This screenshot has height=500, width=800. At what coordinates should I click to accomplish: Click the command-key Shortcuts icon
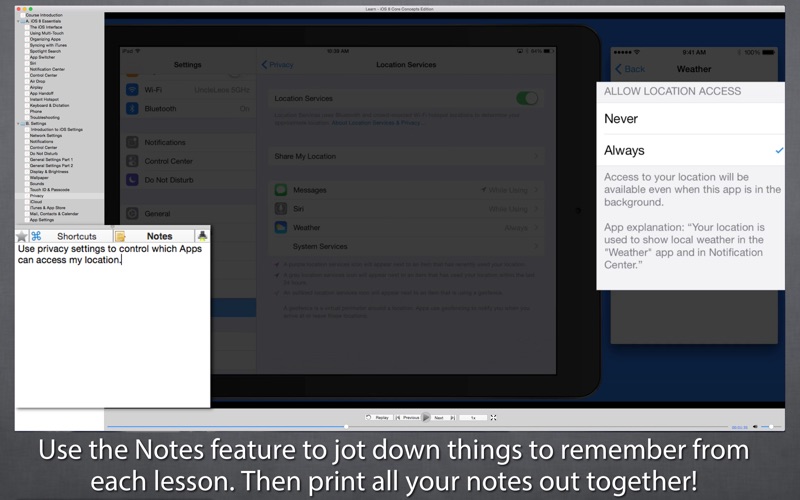coord(36,236)
